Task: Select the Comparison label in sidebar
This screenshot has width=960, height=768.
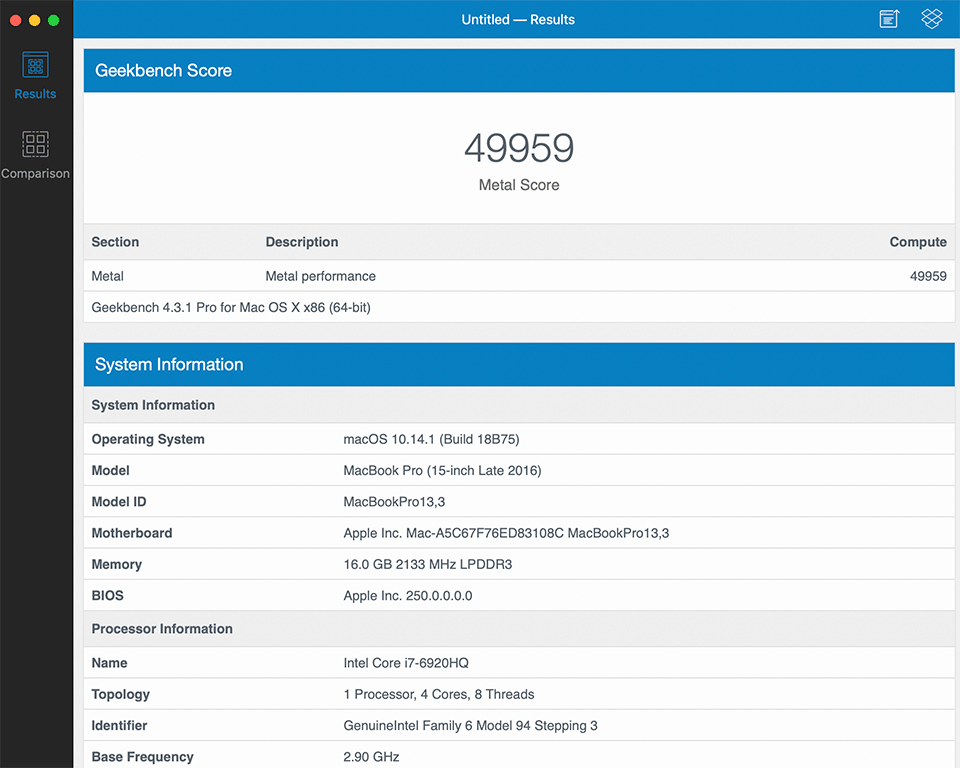Action: point(36,173)
